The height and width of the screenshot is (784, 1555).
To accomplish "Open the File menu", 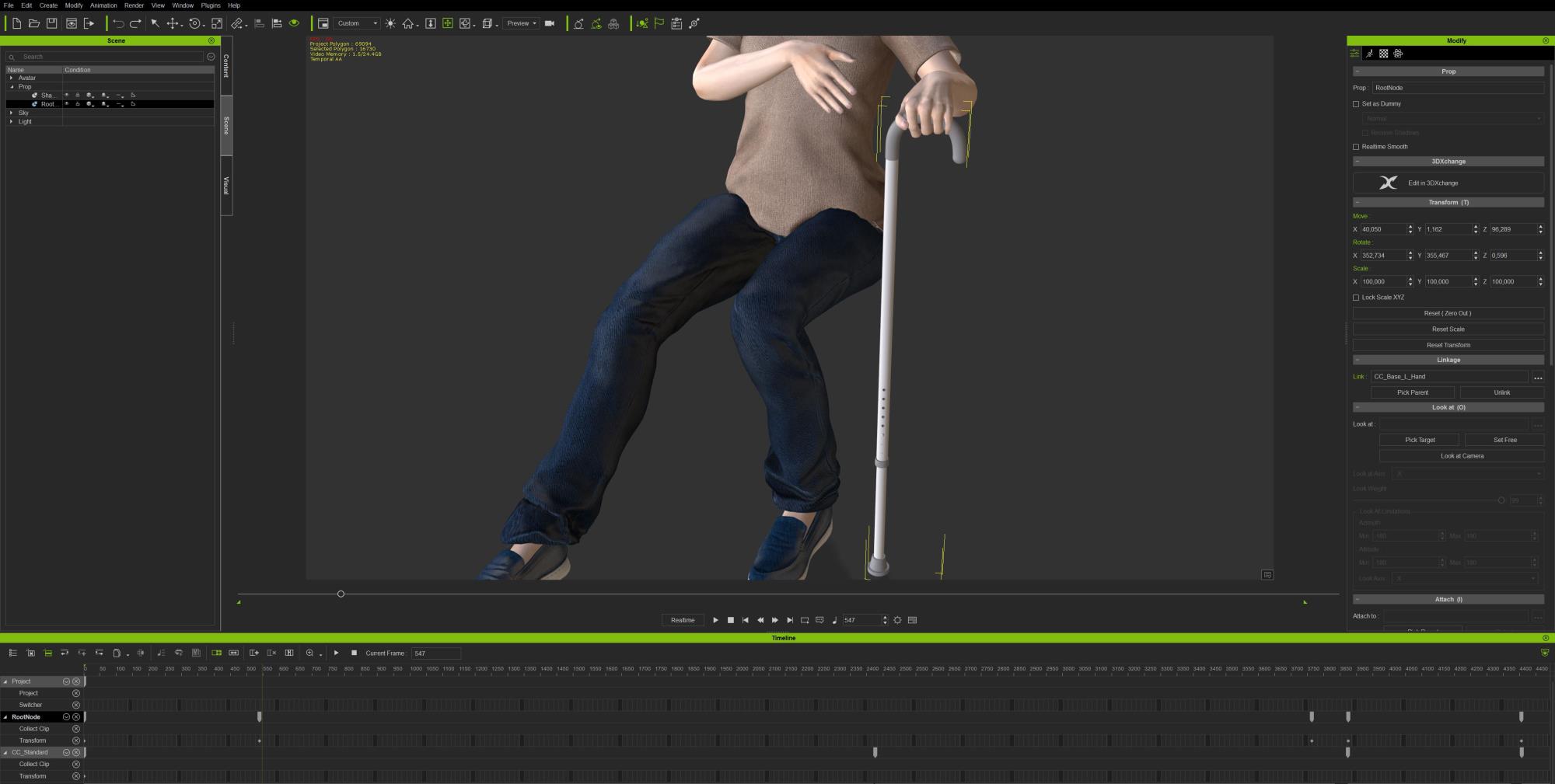I will tap(9, 5).
